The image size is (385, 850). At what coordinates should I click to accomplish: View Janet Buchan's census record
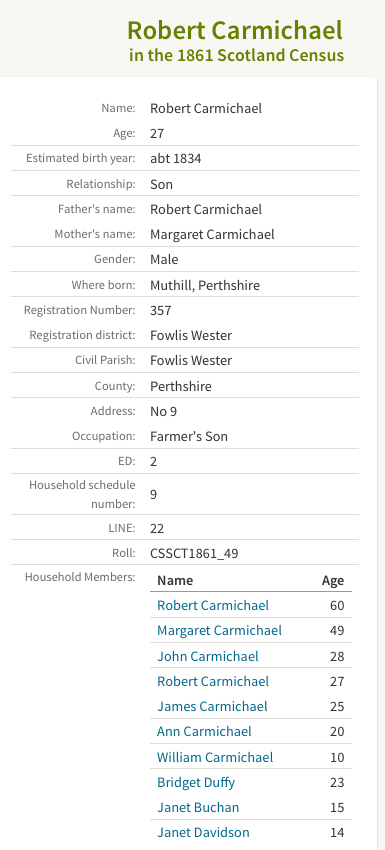198,807
